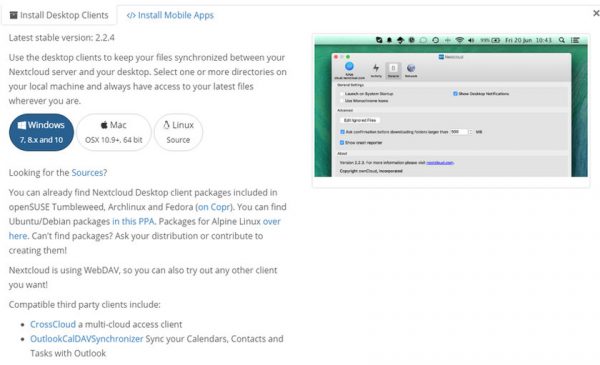Open the Install Desktop Clients tab

coord(59,15)
